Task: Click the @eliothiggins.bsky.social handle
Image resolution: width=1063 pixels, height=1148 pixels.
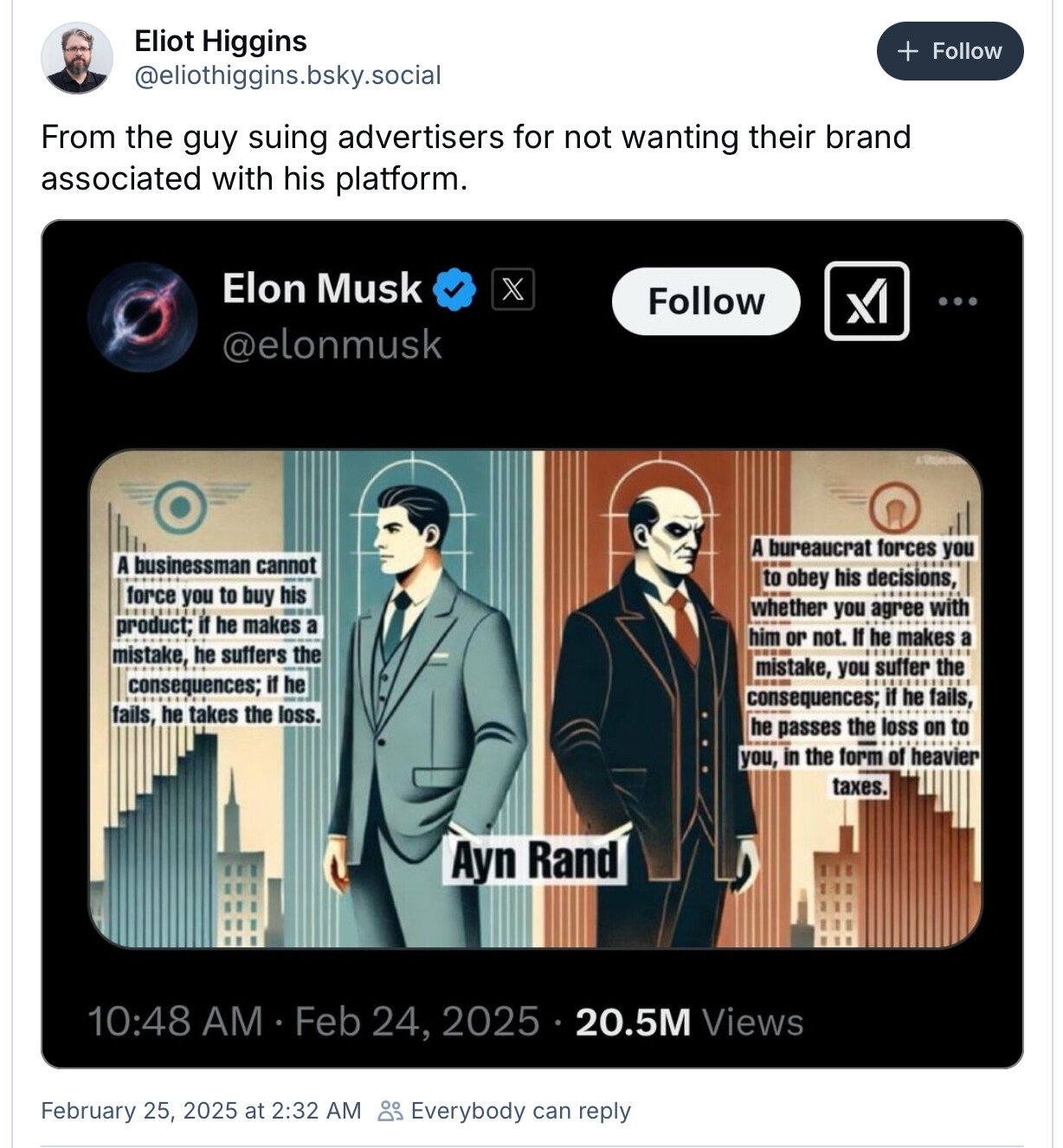Action: point(287,75)
